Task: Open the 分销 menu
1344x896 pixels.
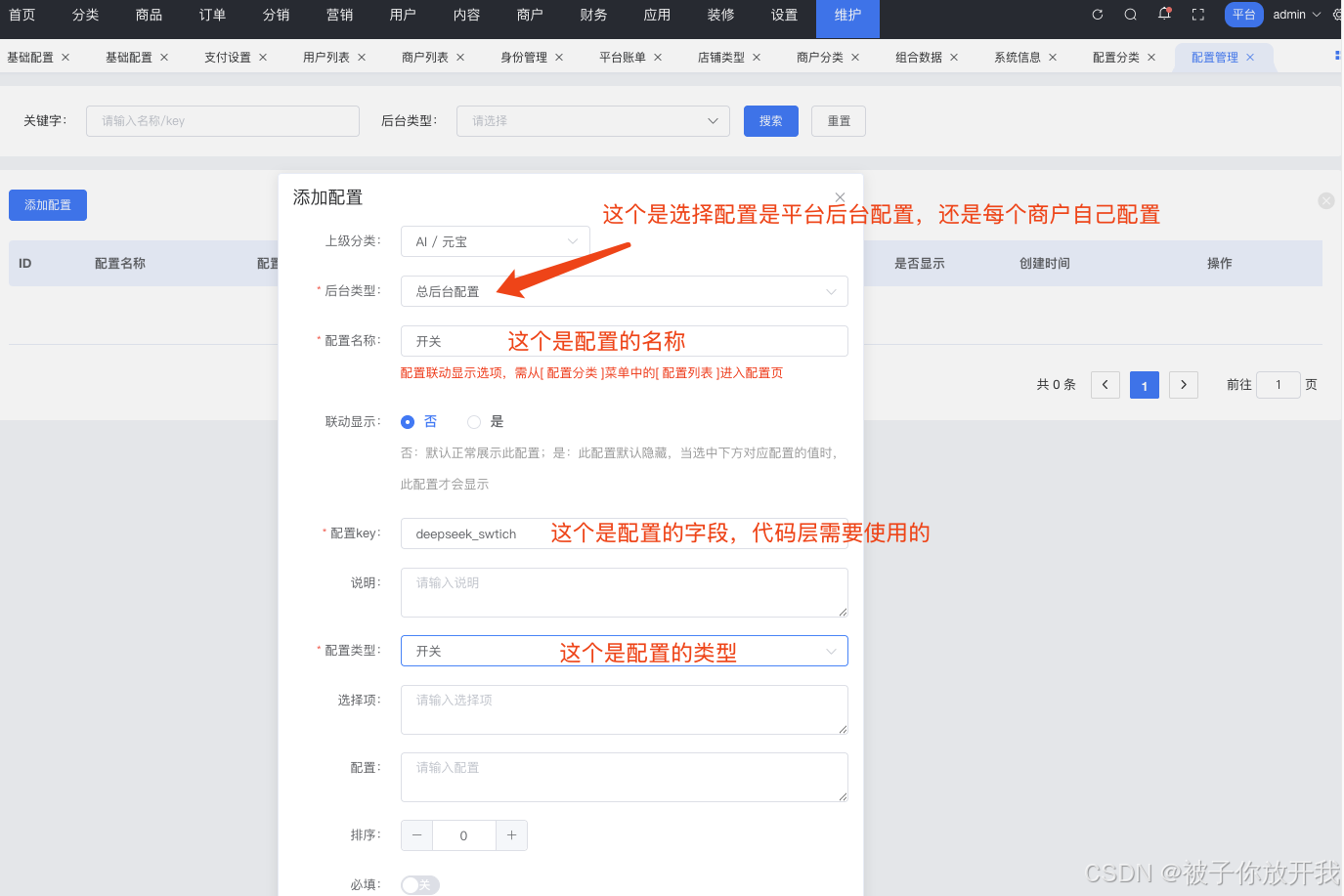Action: pyautogui.click(x=276, y=15)
